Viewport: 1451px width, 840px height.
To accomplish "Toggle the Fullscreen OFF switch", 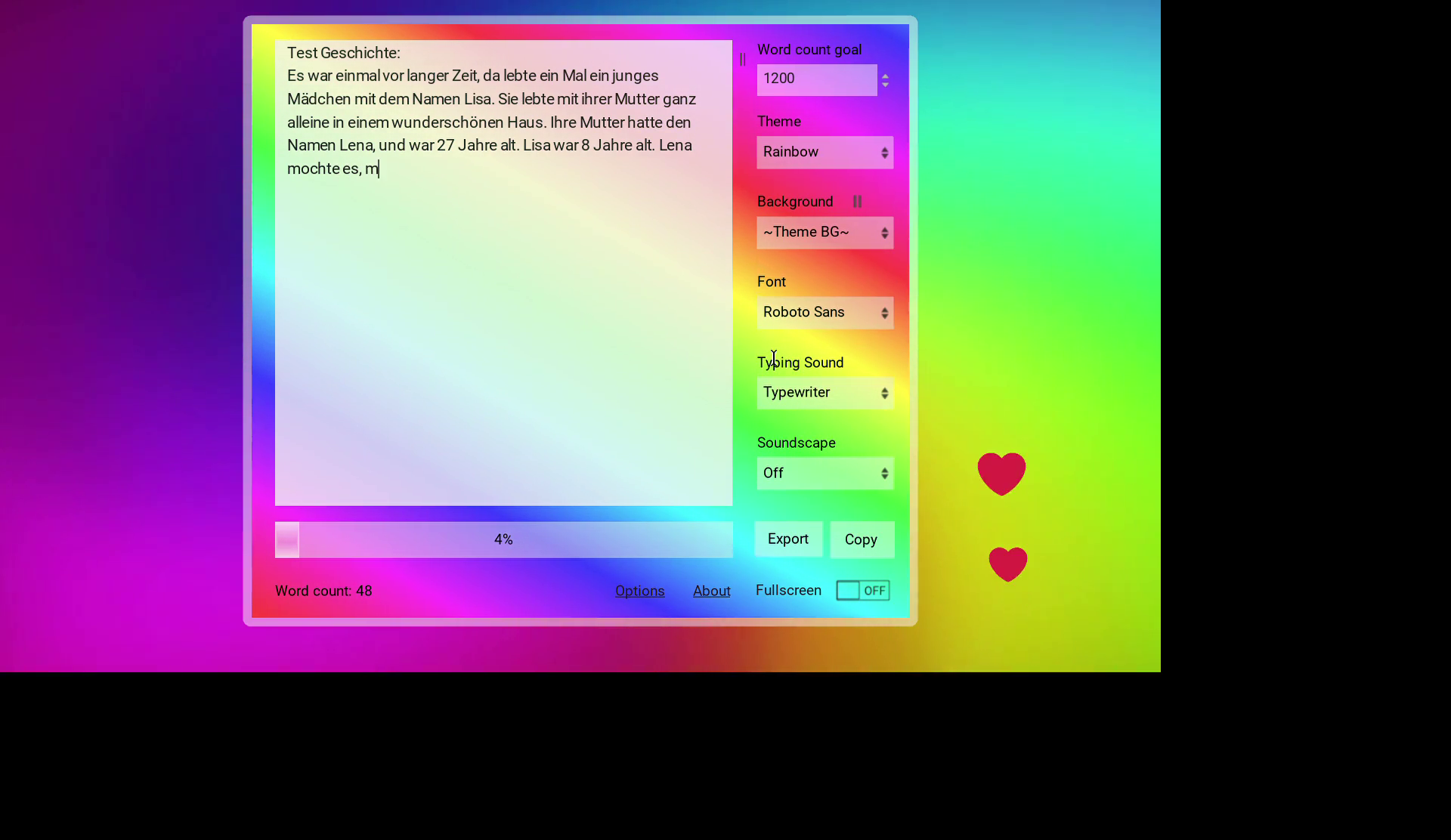I will pos(863,591).
